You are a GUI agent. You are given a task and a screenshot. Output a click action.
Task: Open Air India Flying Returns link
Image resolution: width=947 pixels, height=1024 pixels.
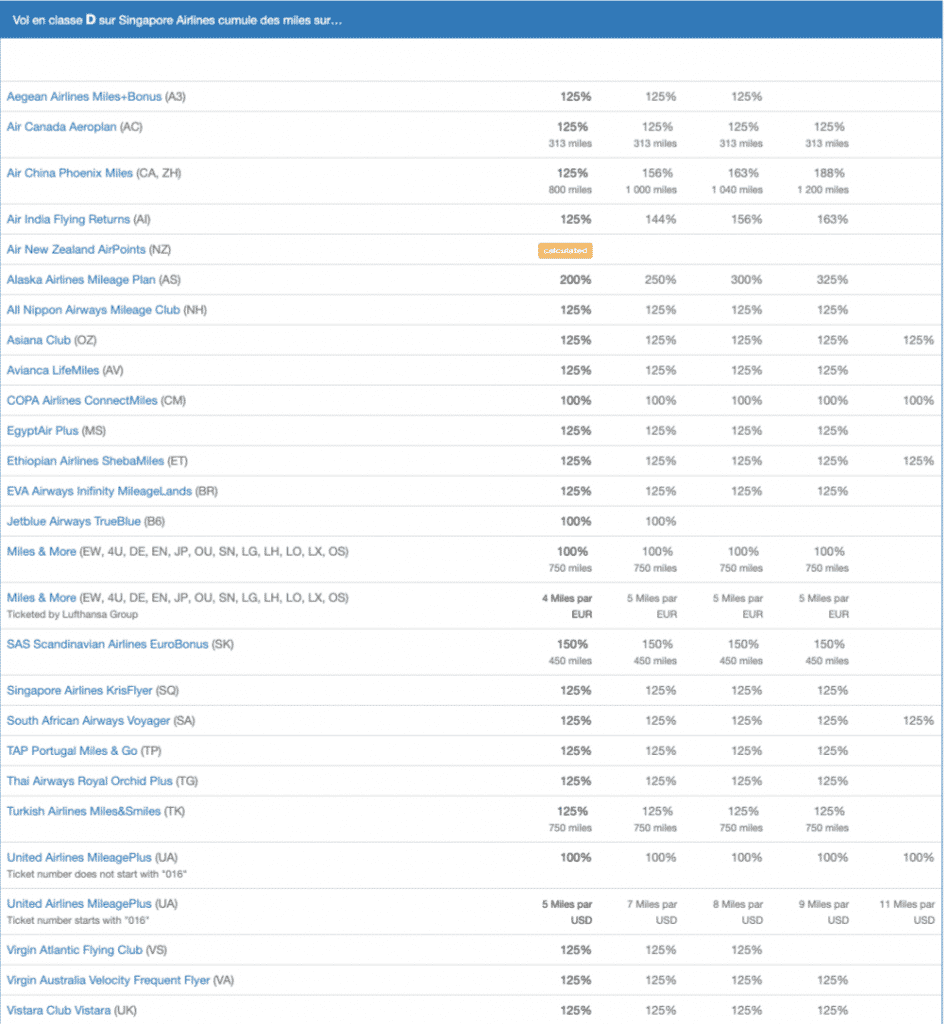point(68,219)
